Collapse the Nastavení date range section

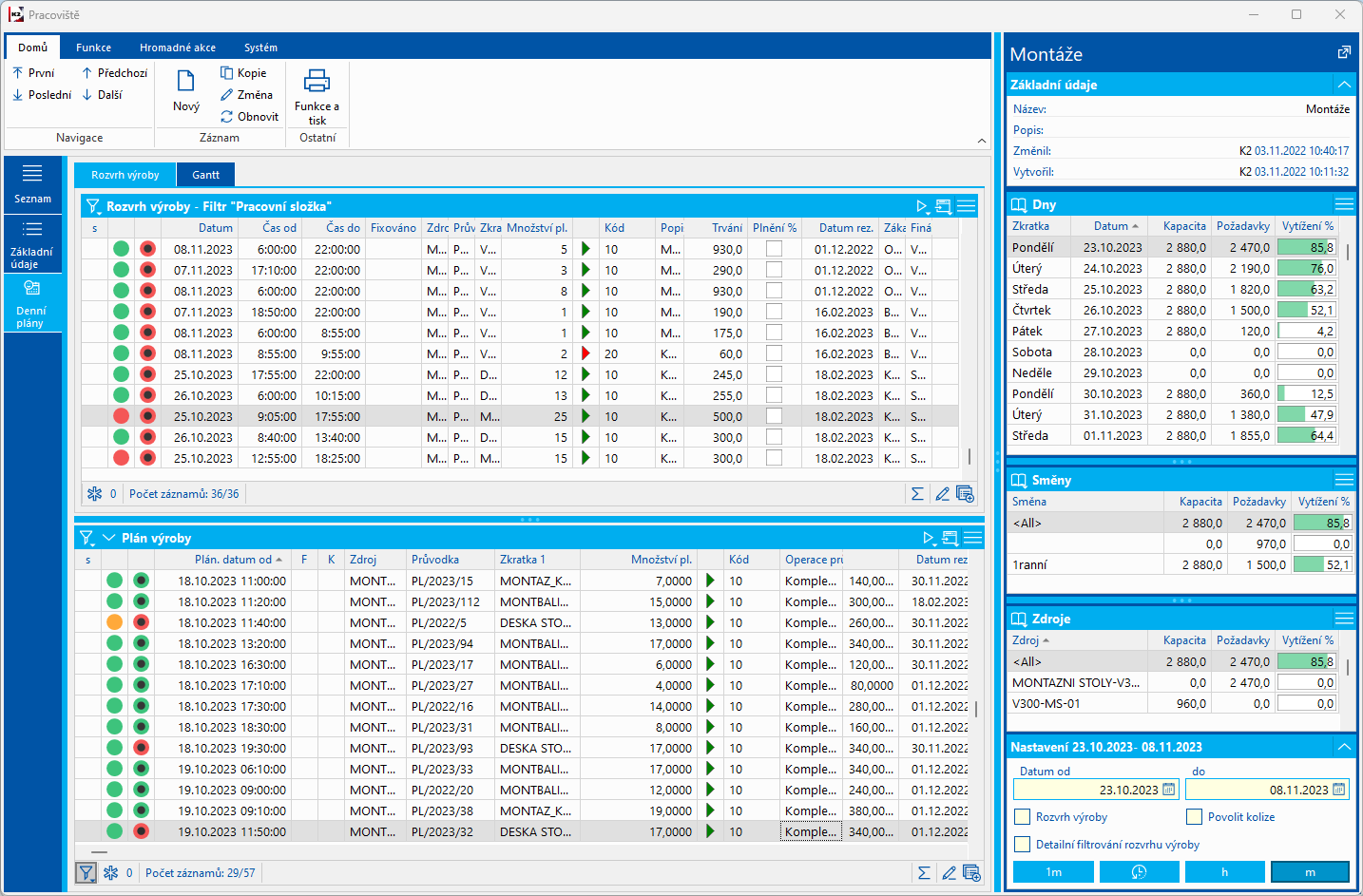[1344, 748]
